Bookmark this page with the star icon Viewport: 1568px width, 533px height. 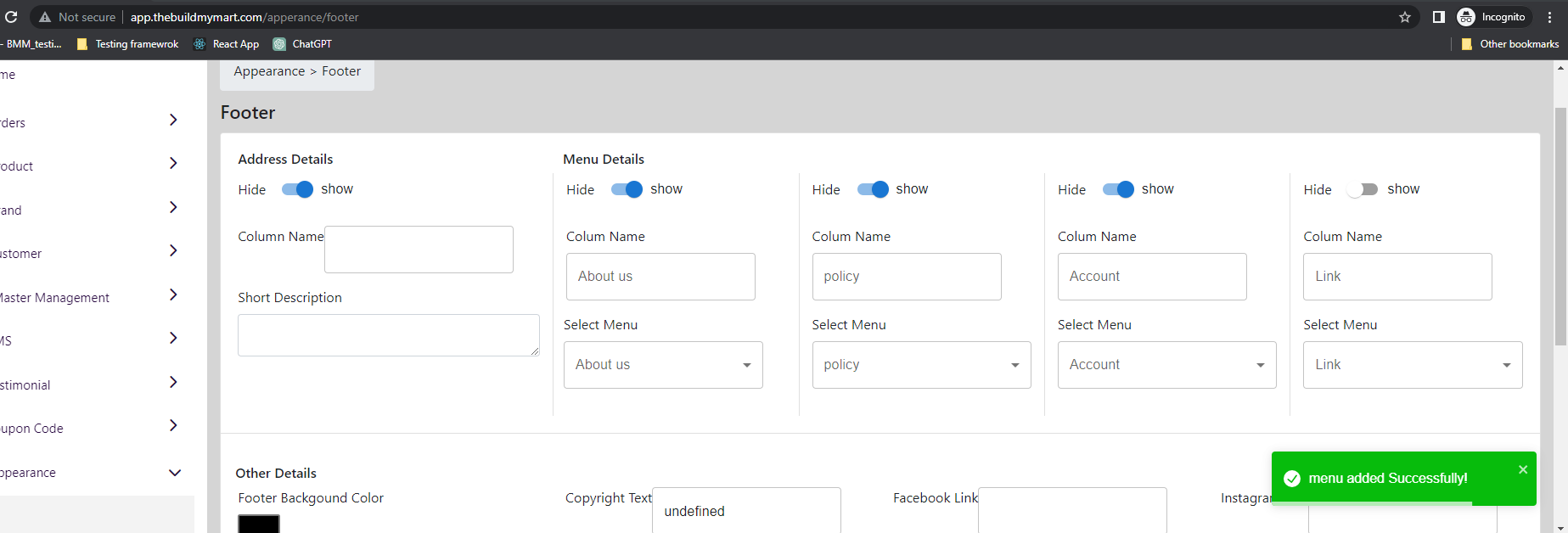pyautogui.click(x=1405, y=17)
